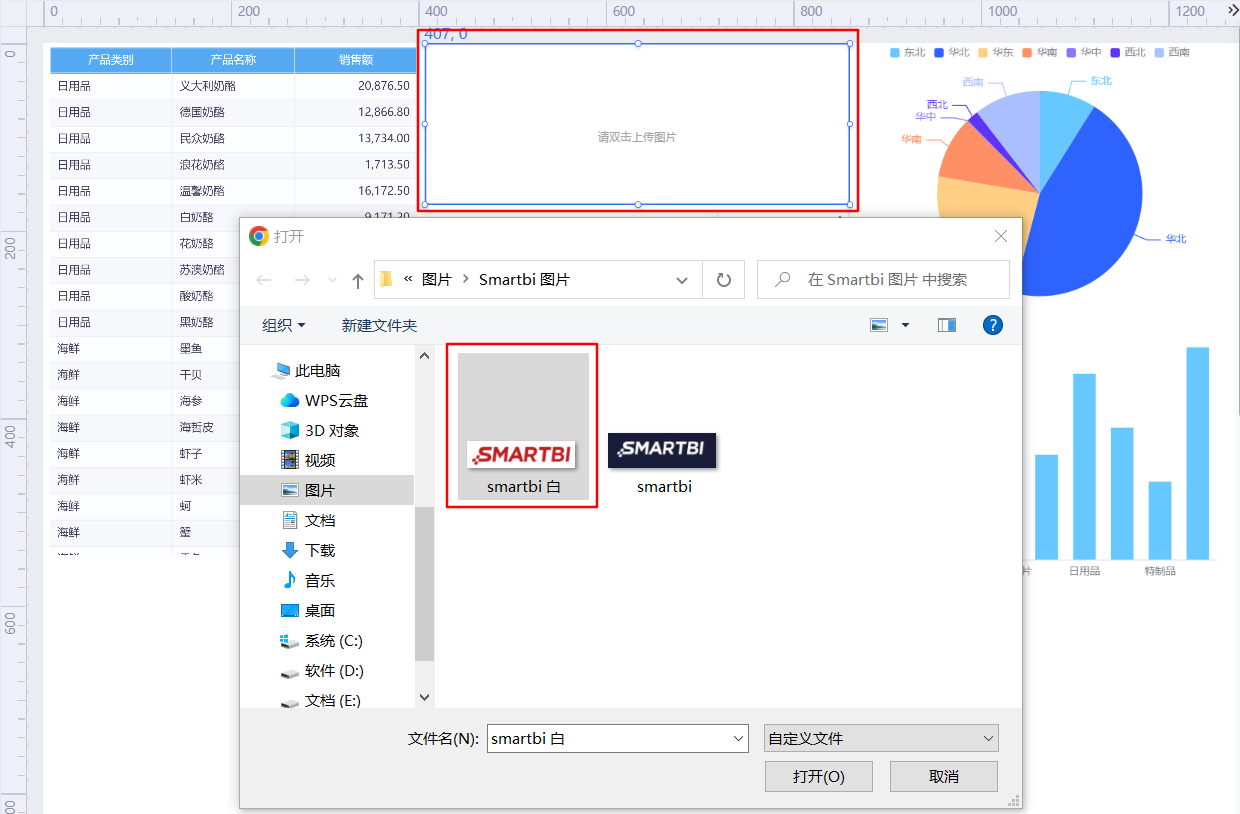1240x814 pixels.
Task: Go forward in file dialog
Action: (x=302, y=280)
